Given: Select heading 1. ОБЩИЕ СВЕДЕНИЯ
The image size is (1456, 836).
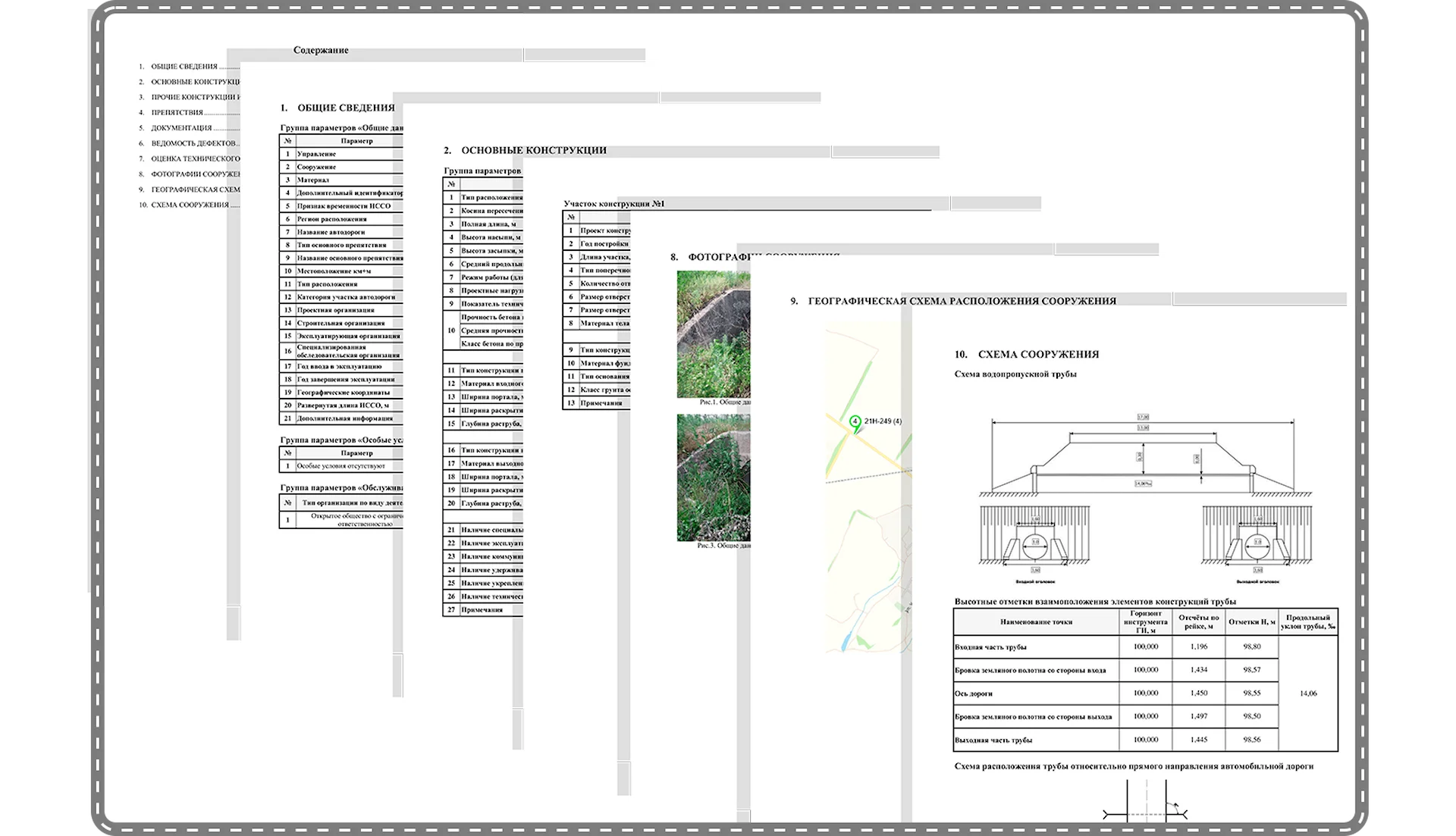Looking at the screenshot, I should (x=337, y=108).
